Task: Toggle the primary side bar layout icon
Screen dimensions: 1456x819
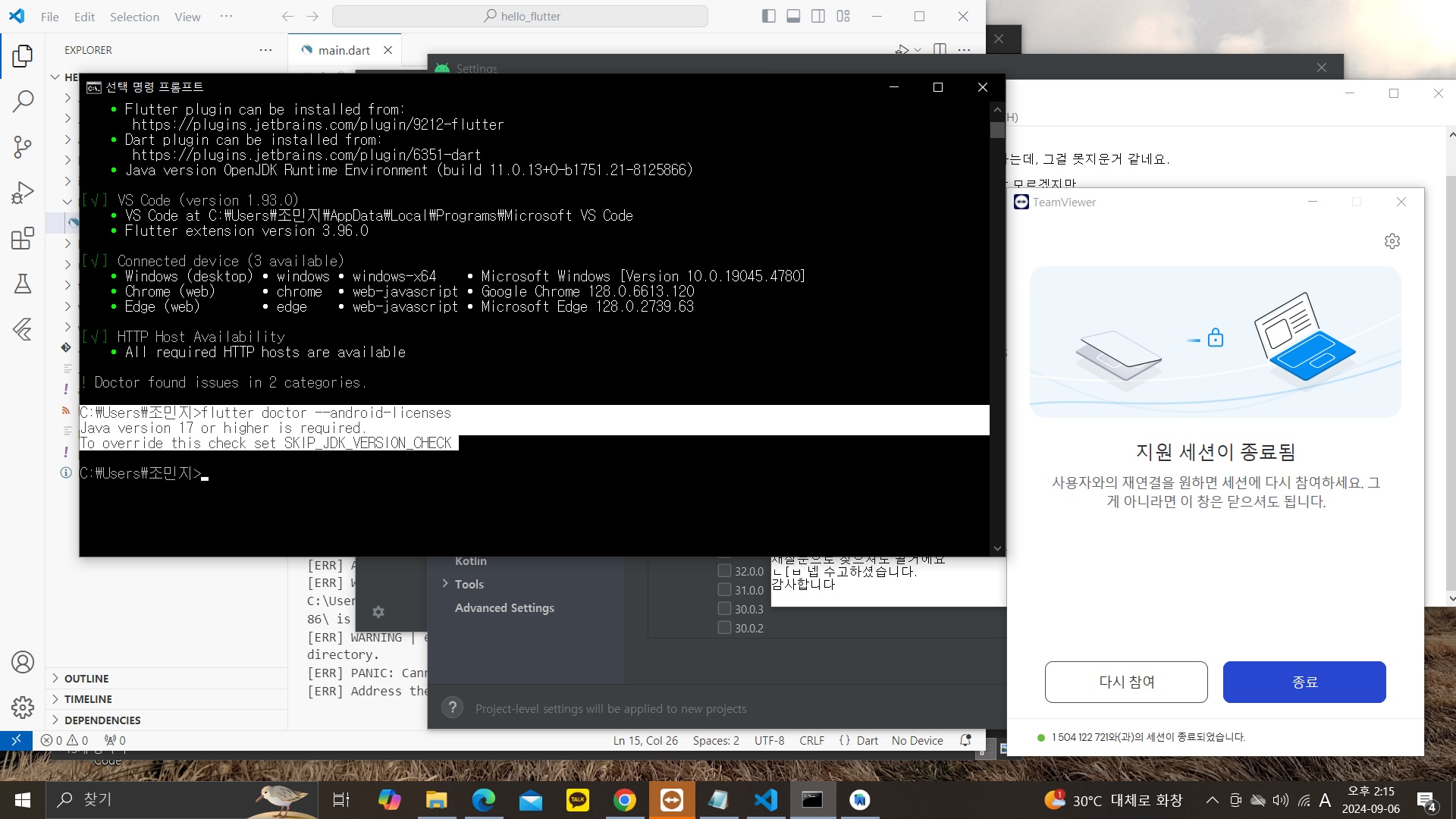Action: 768,16
